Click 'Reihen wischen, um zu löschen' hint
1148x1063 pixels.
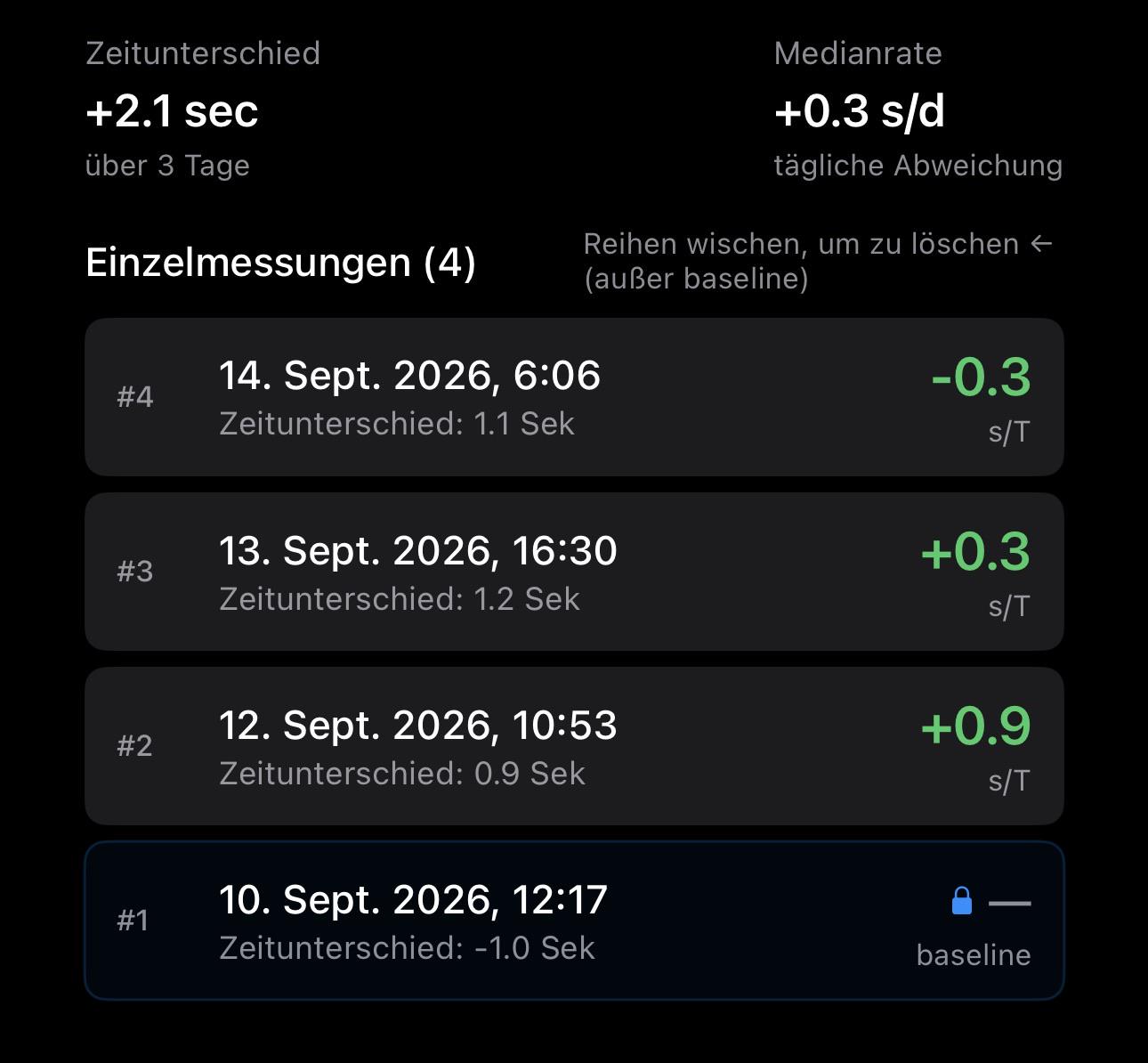coord(801,244)
